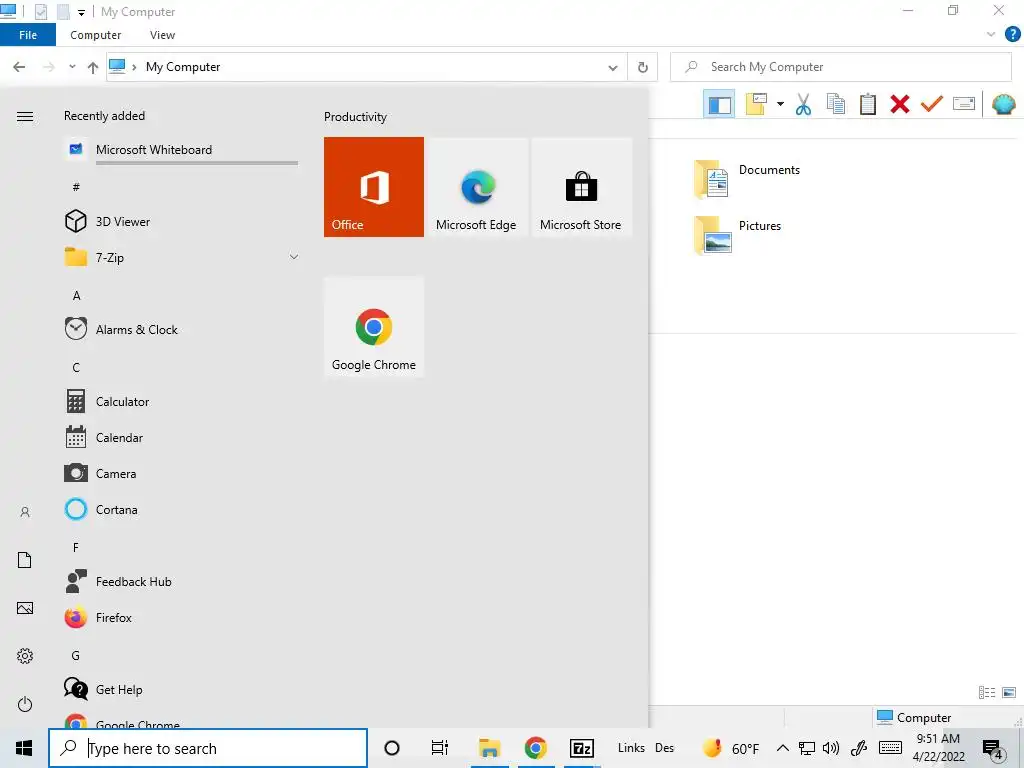Open touch keyboard tray icon

[890, 748]
